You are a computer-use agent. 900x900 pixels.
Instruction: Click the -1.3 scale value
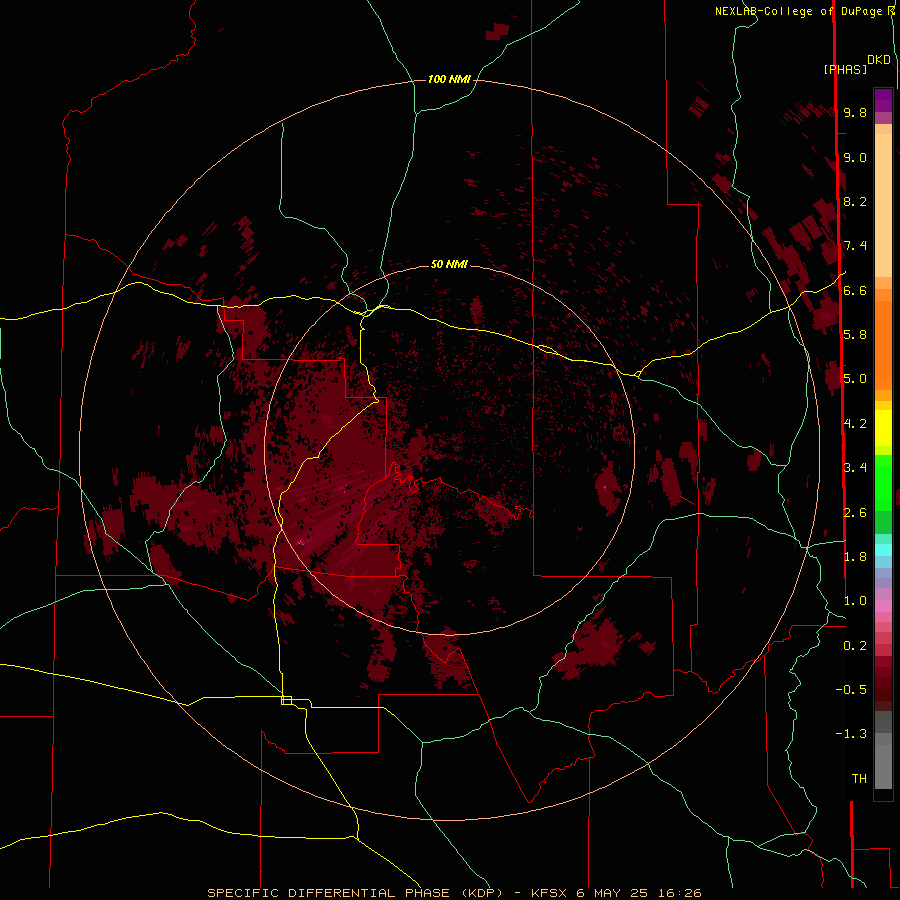(851, 734)
